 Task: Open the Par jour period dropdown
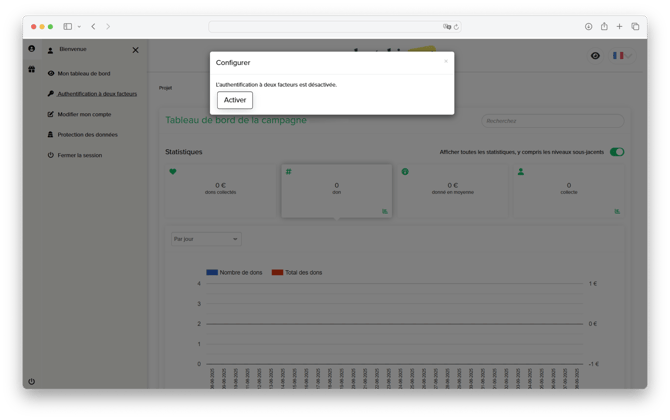coord(206,239)
